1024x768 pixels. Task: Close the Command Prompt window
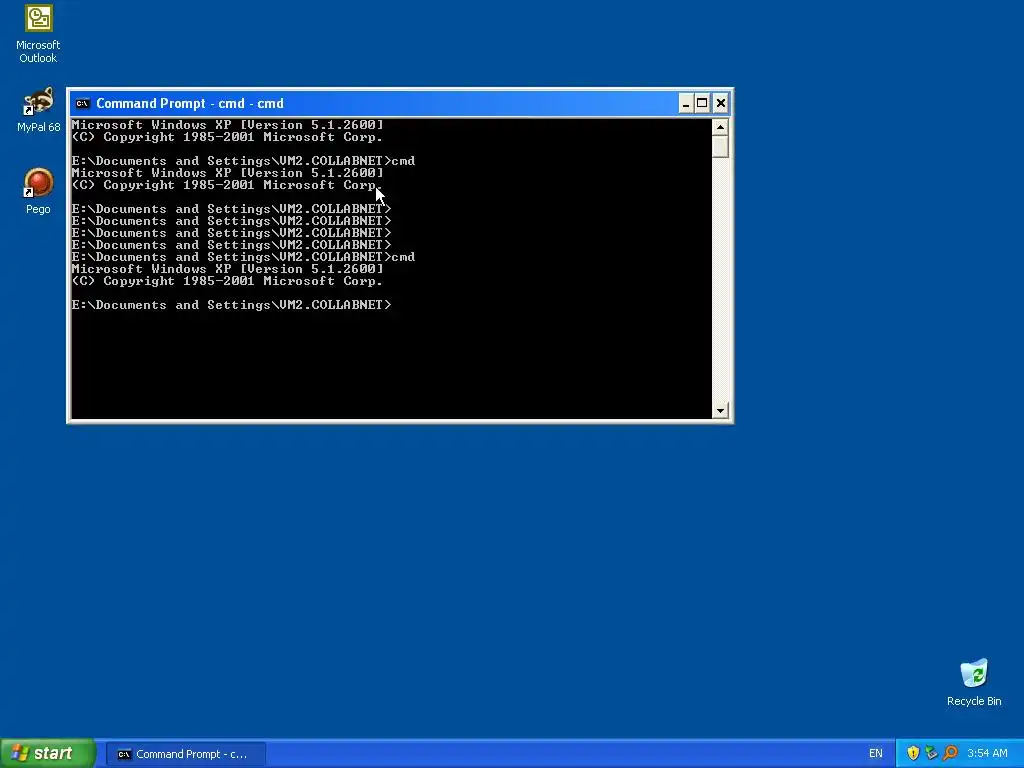720,103
